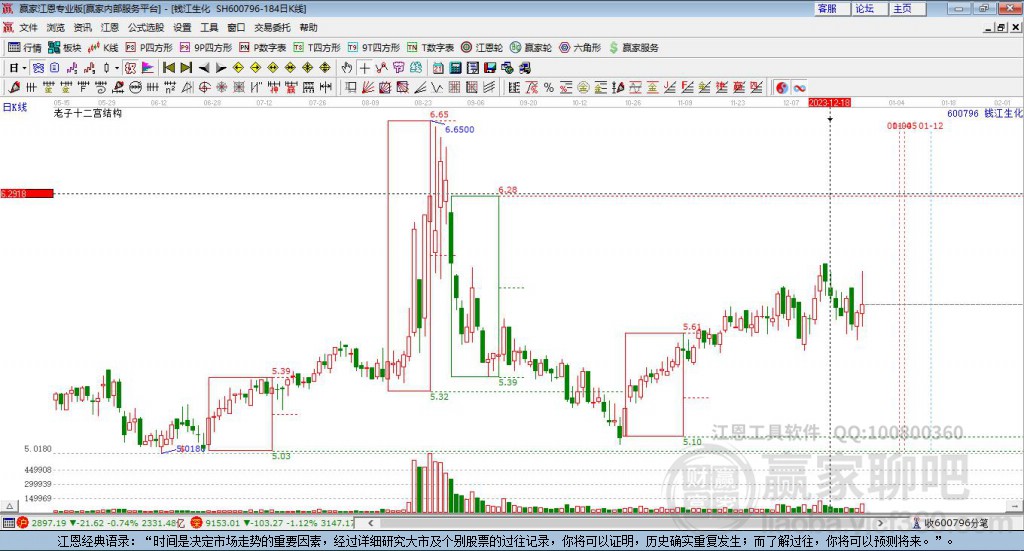Image resolution: width=1024 pixels, height=551 pixels.
Task: Open the 设置 menu
Action: (182, 27)
